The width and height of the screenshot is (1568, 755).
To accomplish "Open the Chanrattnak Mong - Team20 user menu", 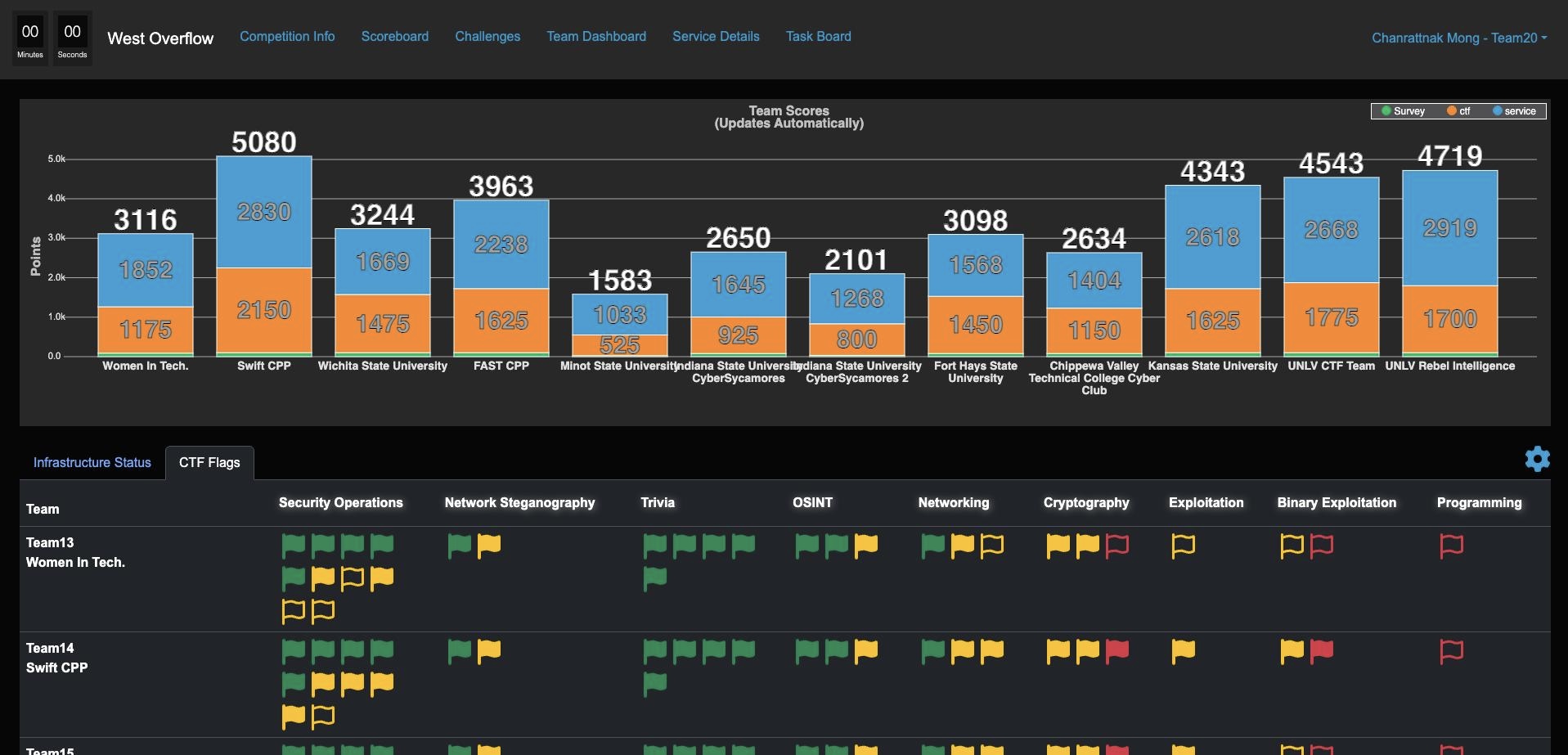I will click(x=1459, y=38).
